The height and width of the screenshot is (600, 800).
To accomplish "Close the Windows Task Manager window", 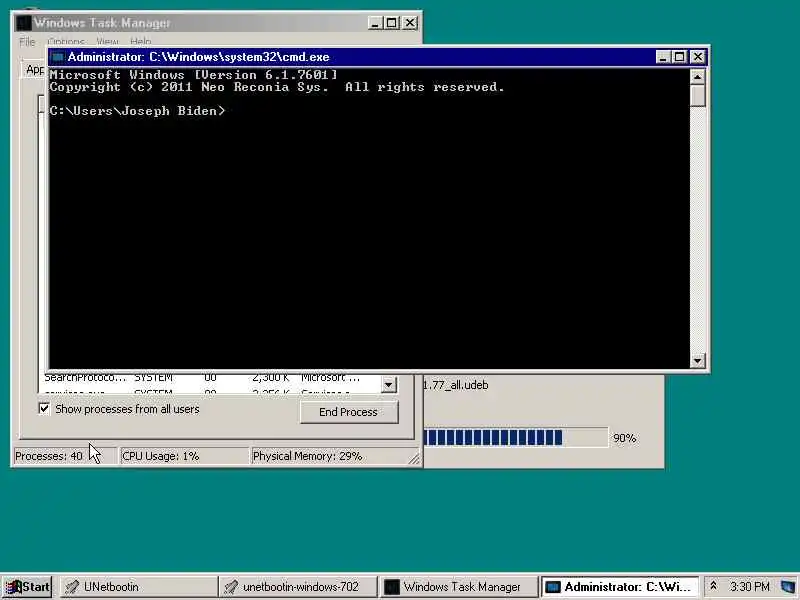I will (x=410, y=23).
